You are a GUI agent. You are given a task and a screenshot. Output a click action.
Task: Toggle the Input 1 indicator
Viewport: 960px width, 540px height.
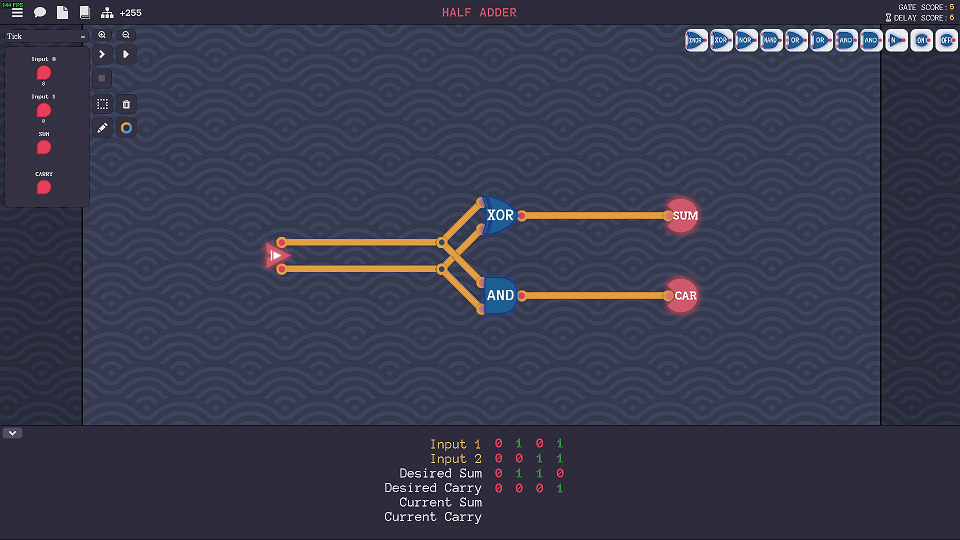(x=44, y=110)
